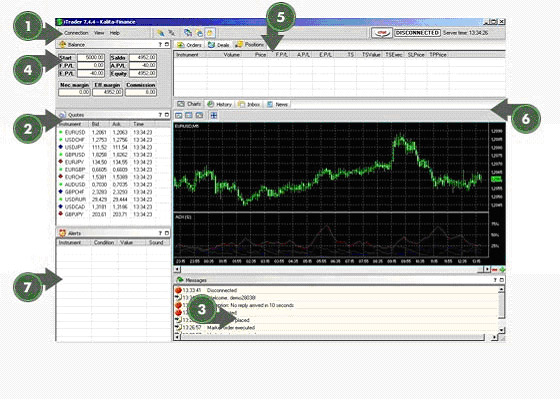Click the DISCONNECTED status indicator

coord(417,33)
